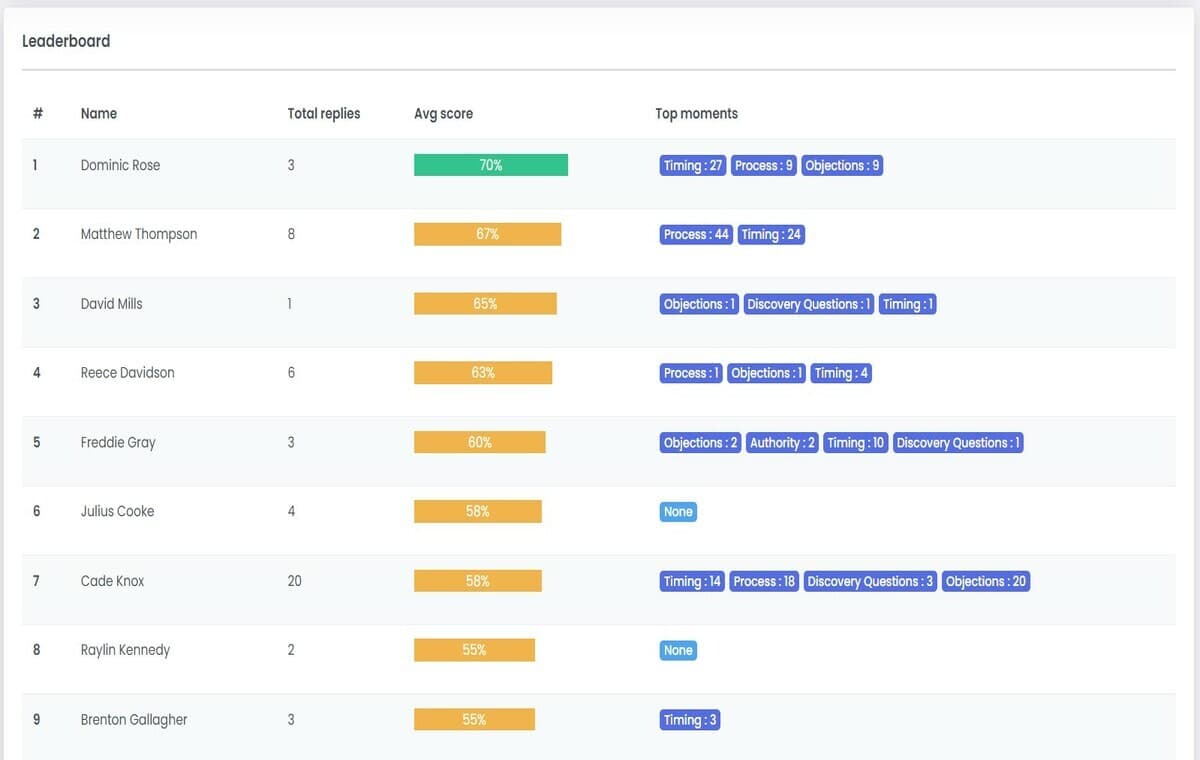Viewport: 1200px width, 760px height.
Task: Click the 60% score bar
Action: coord(480,442)
